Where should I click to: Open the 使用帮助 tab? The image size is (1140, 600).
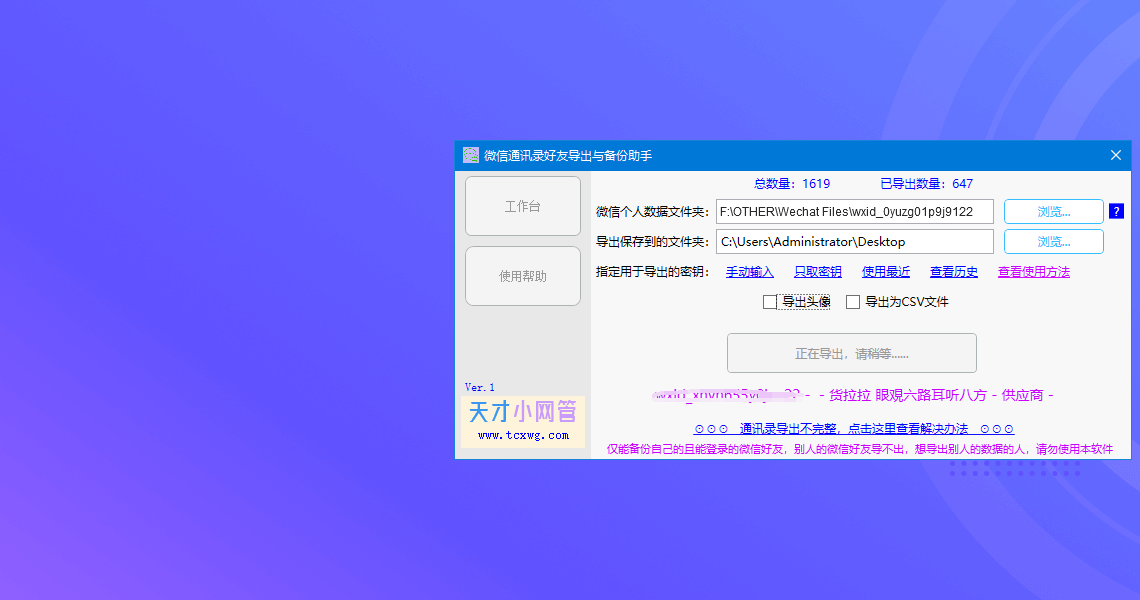[x=523, y=276]
